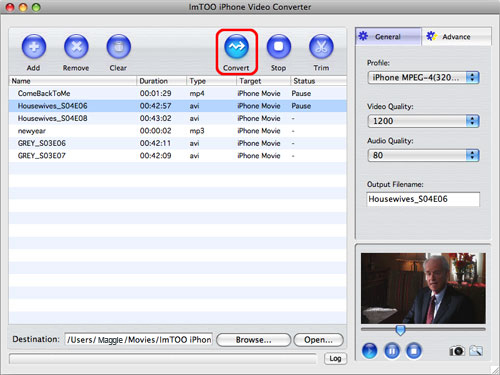Click the Name column header
Viewport: 500px width, 375px height.
click(x=73, y=81)
